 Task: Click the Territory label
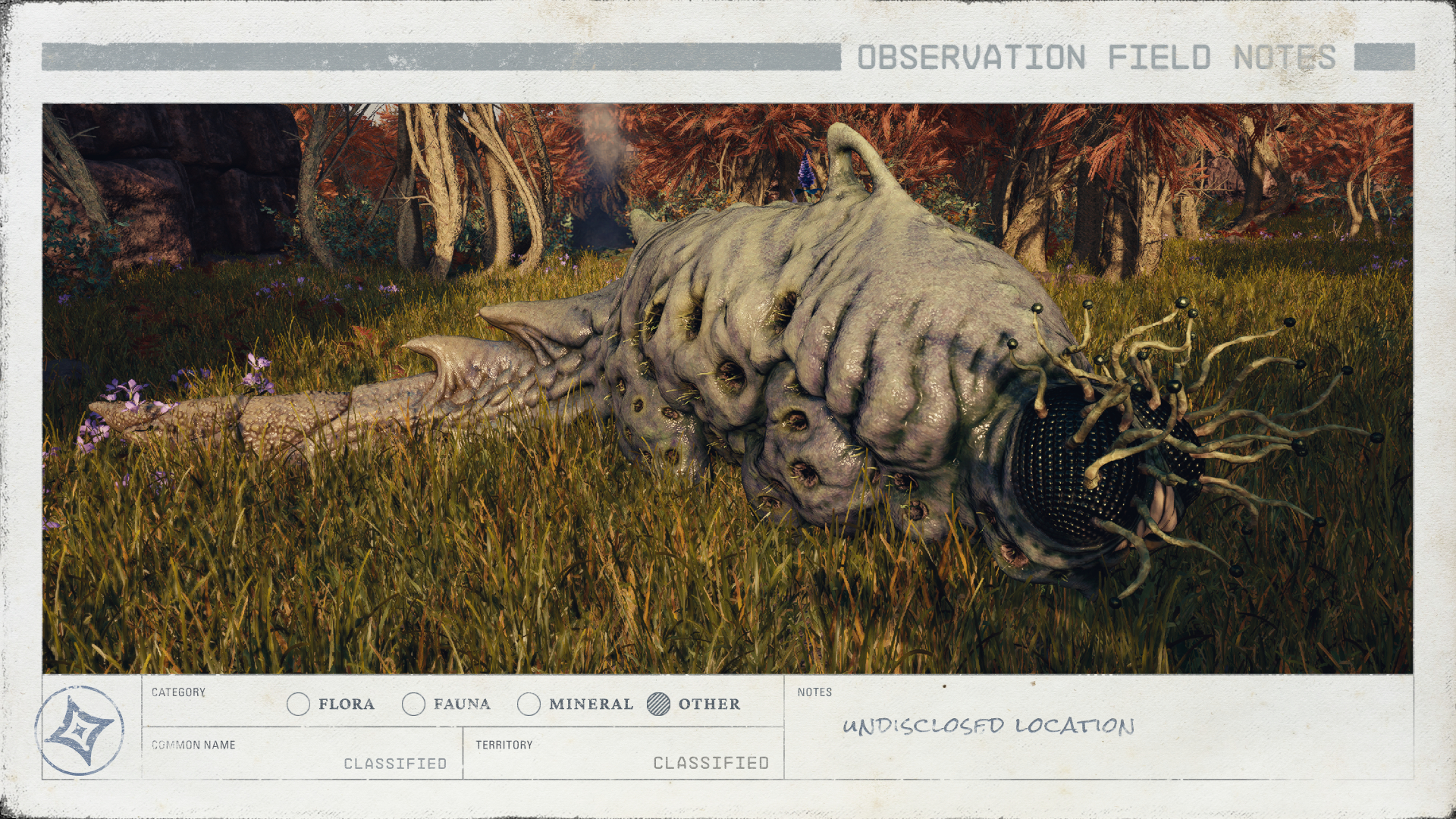pos(504,745)
